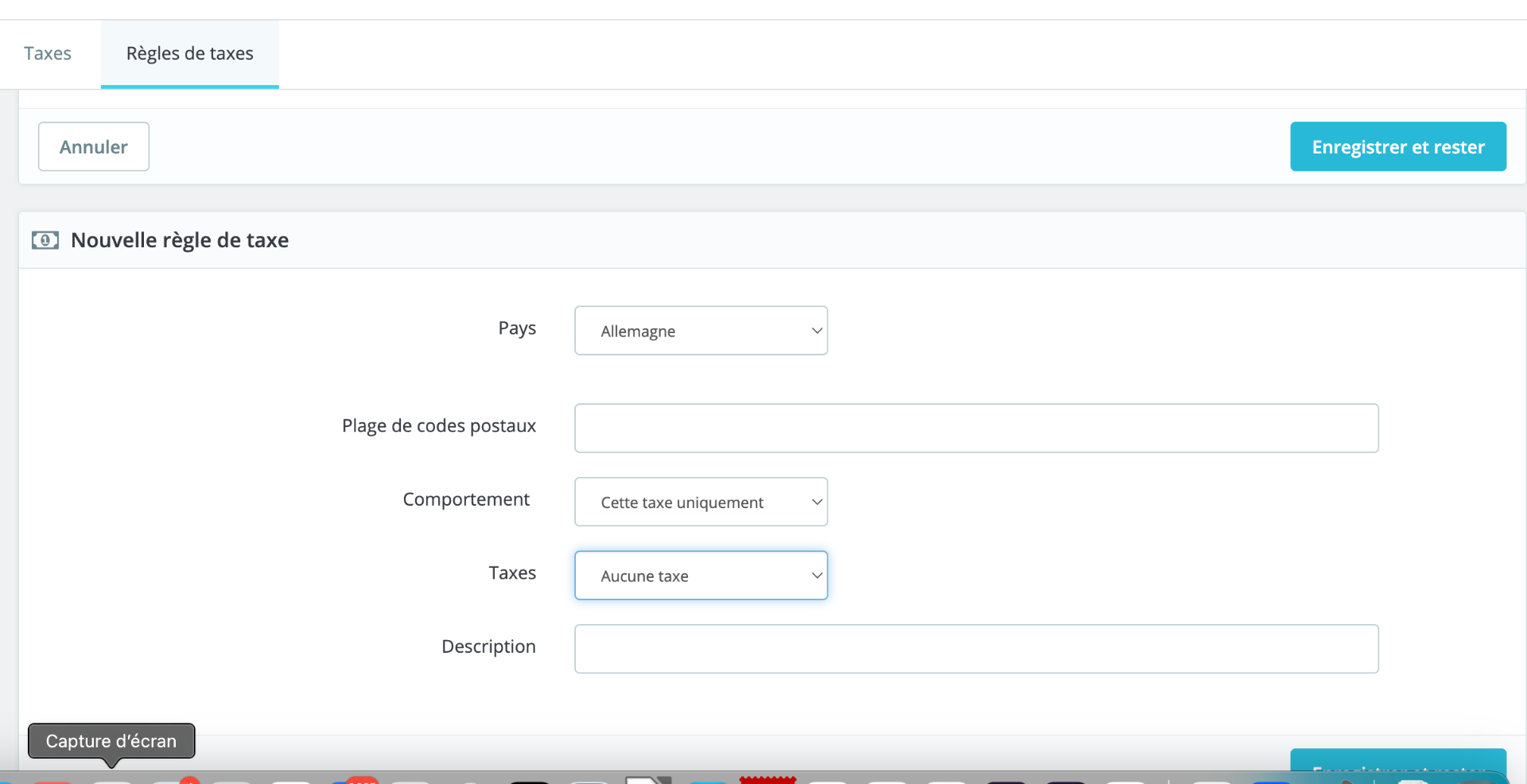Click the Nouvelle règle de taxe heading
This screenshot has width=1527, height=784.
point(180,240)
